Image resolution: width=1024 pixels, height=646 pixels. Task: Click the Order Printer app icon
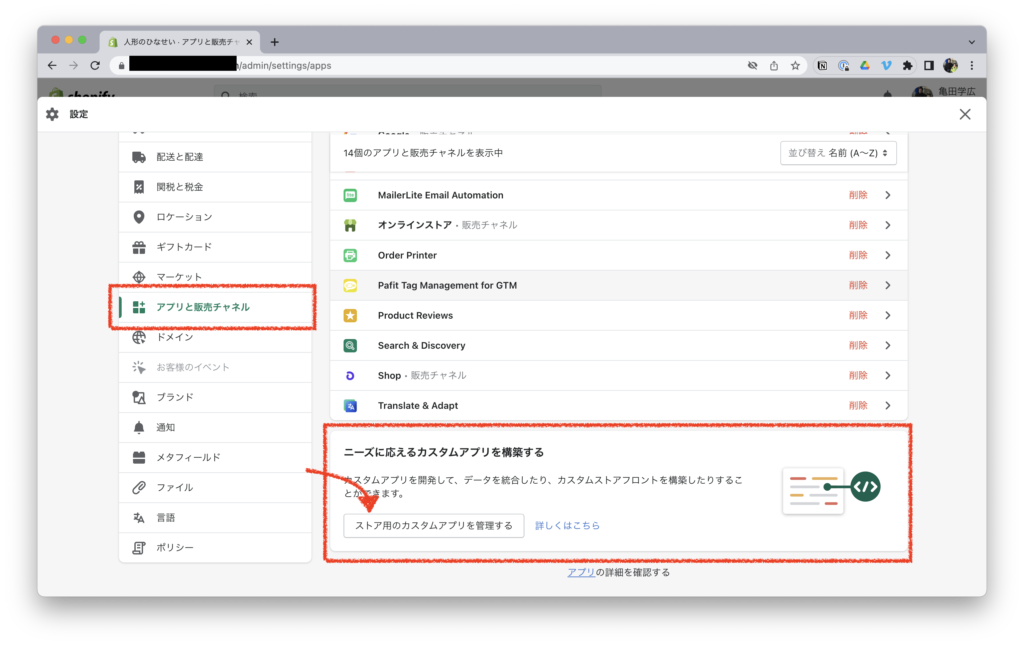point(351,255)
